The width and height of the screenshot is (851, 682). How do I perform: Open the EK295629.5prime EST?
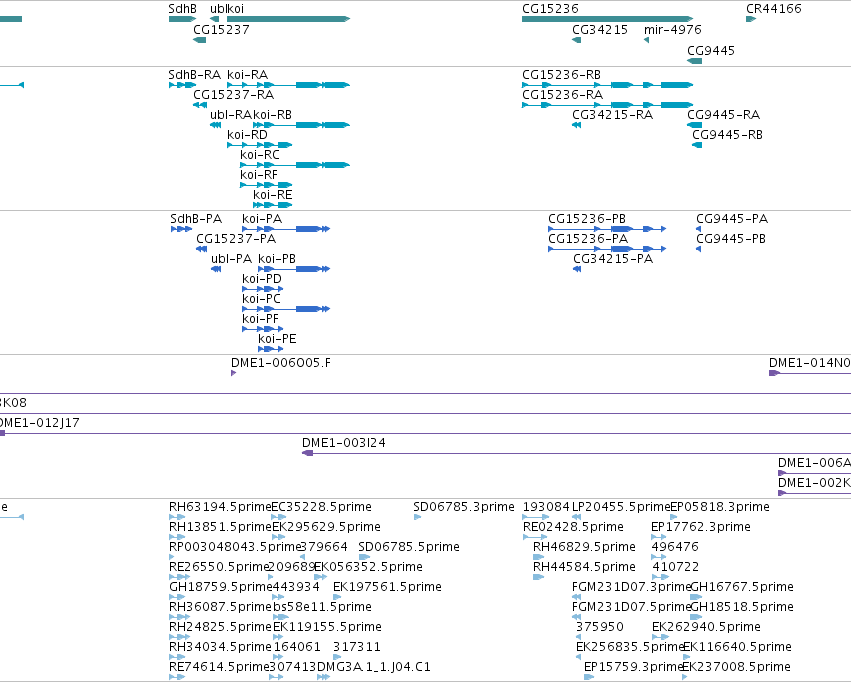coord(278,537)
